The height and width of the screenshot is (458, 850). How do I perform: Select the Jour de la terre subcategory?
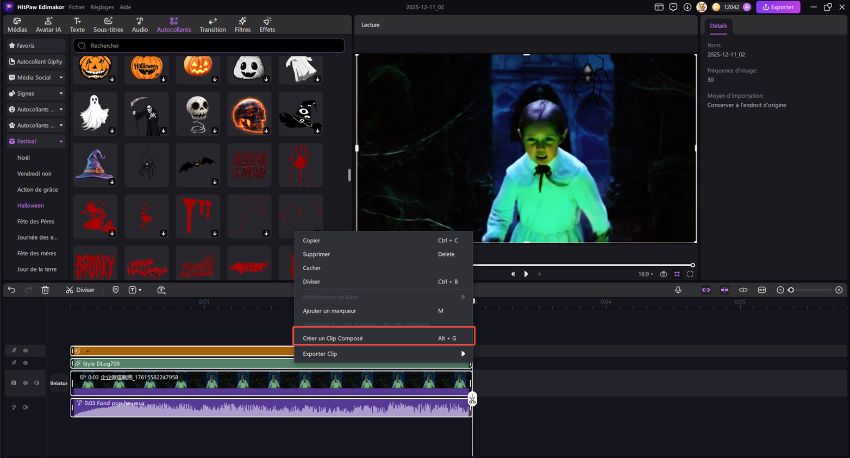[36, 269]
